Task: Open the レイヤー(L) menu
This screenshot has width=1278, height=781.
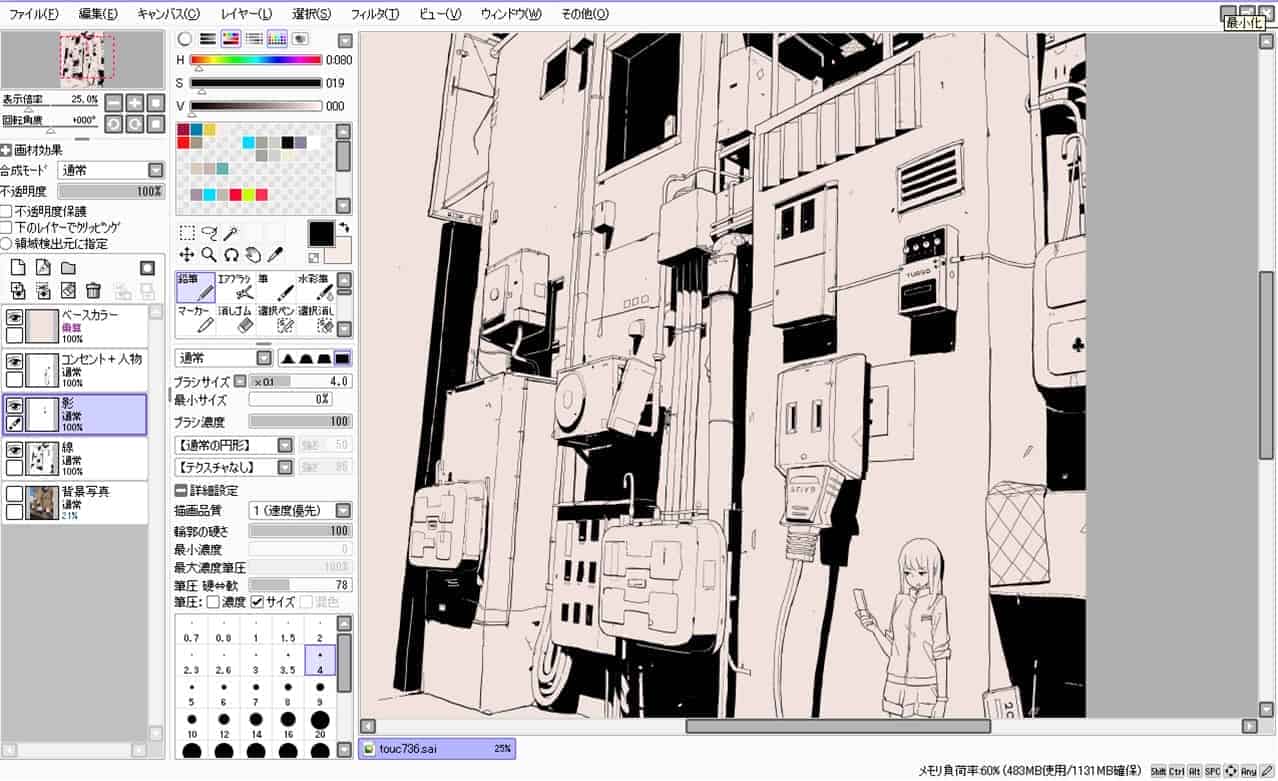Action: click(246, 14)
